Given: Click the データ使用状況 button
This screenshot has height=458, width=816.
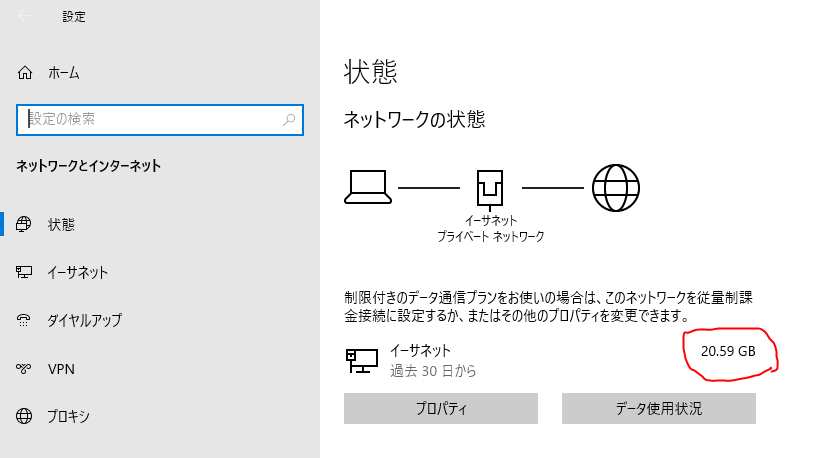Looking at the screenshot, I should 659,409.
